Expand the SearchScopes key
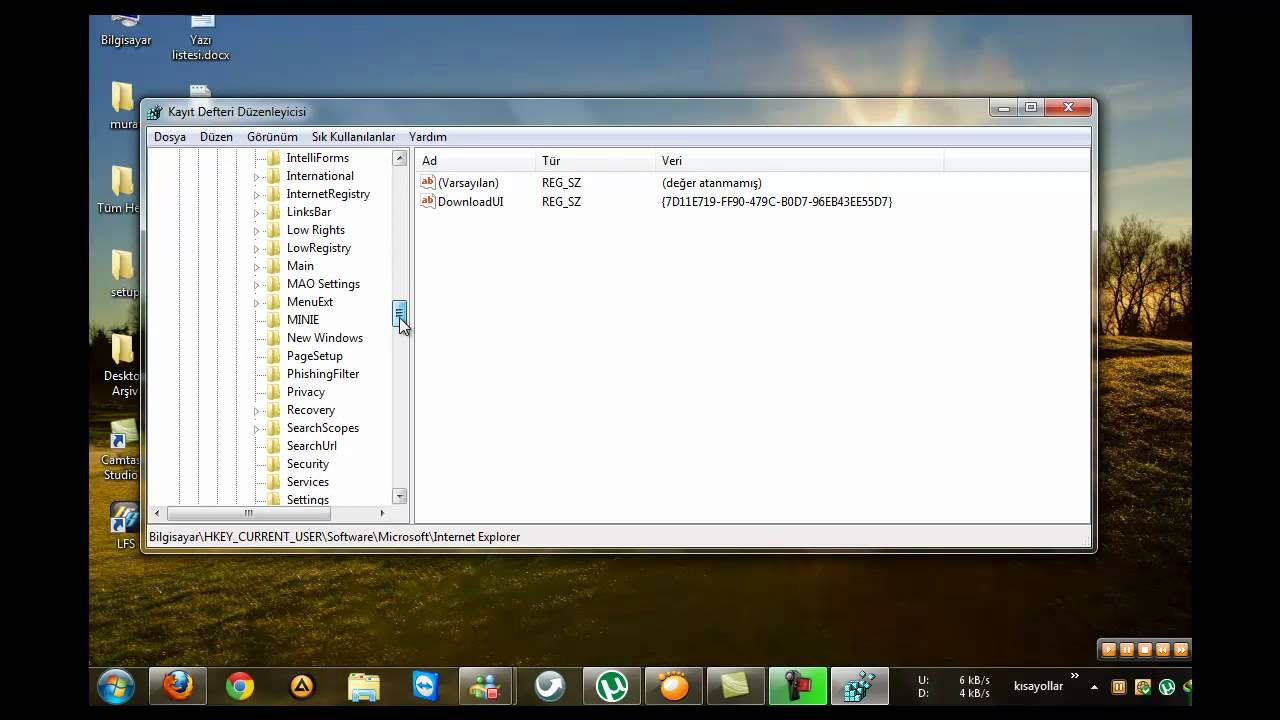The width and height of the screenshot is (1280, 720). pos(256,429)
